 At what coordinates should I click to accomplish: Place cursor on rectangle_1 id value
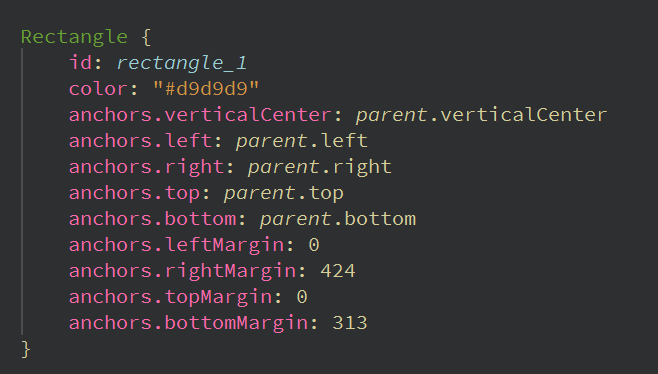pos(182,63)
